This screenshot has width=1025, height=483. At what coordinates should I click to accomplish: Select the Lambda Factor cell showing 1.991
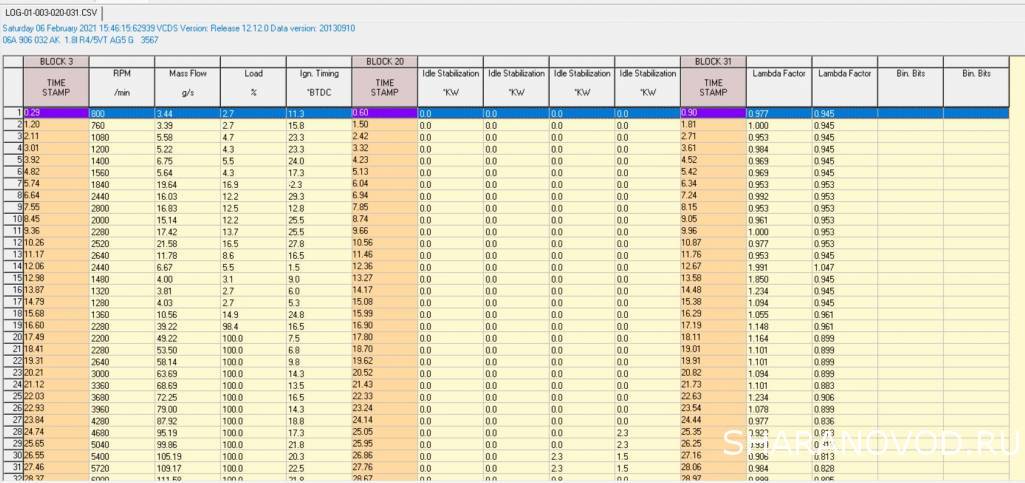(778, 266)
